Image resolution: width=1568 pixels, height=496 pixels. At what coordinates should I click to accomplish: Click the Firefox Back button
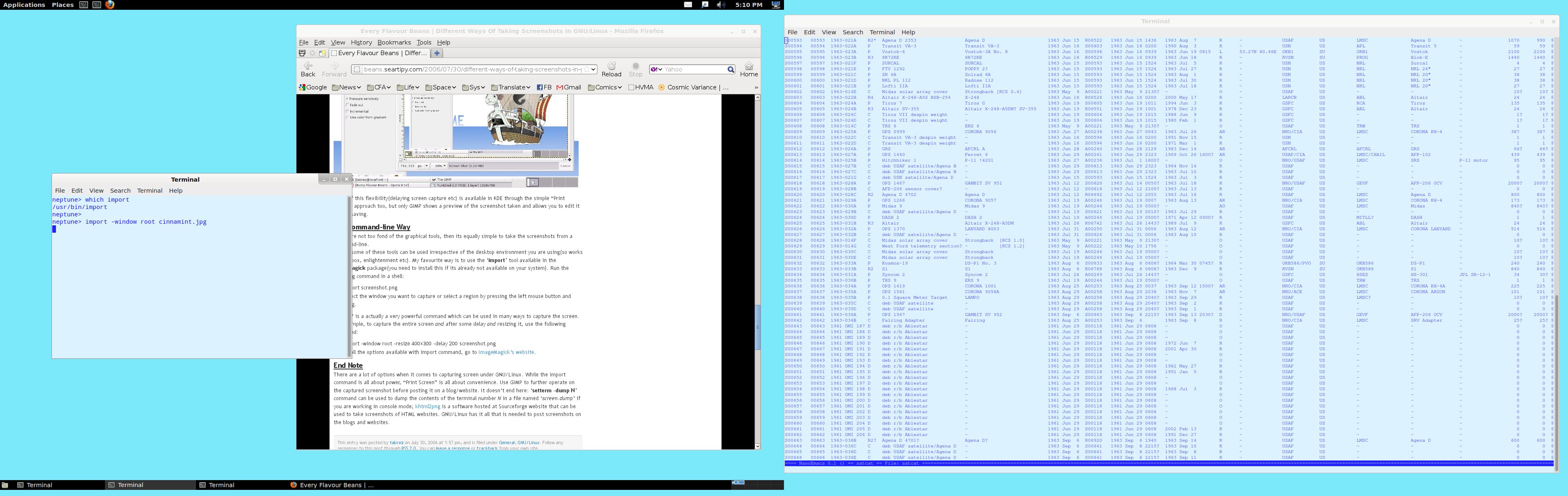(x=308, y=69)
